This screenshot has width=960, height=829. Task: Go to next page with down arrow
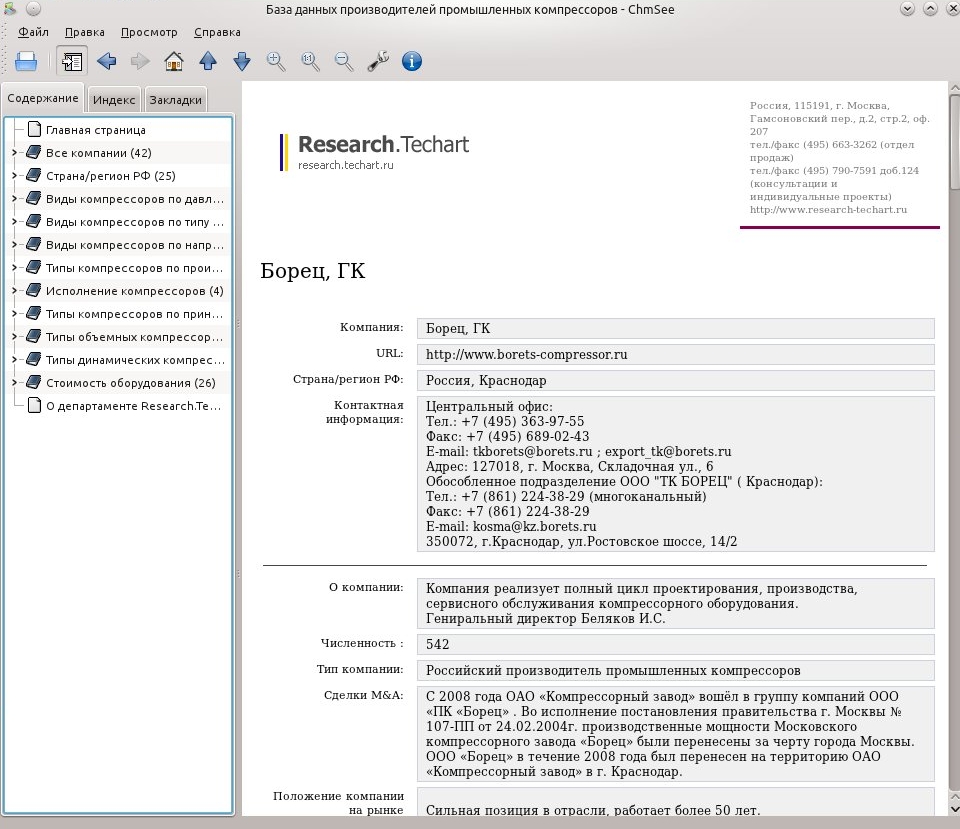point(242,61)
